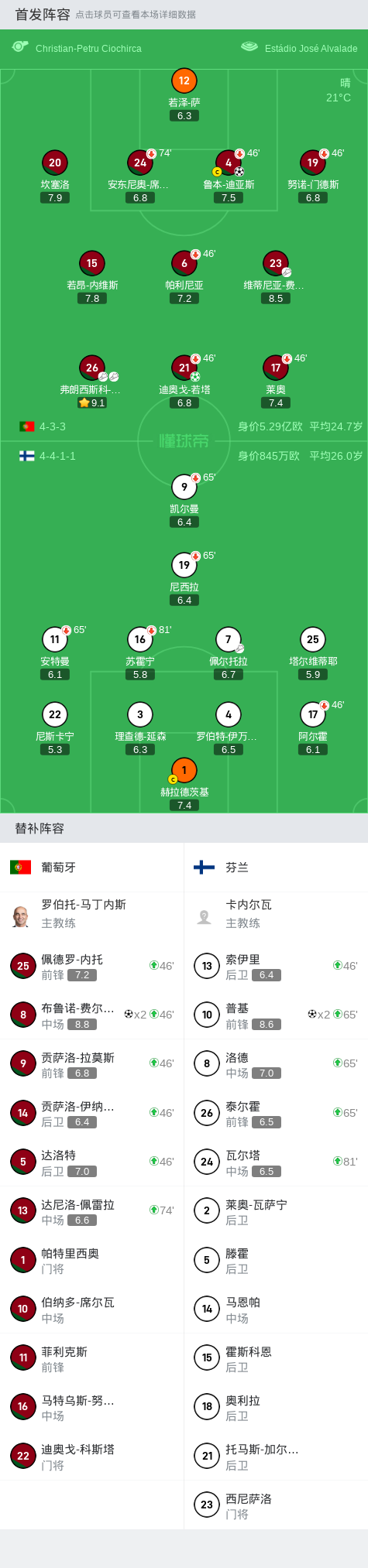
Task: Select substitute 西尼萨洛 number 23
Action: coord(276,1505)
